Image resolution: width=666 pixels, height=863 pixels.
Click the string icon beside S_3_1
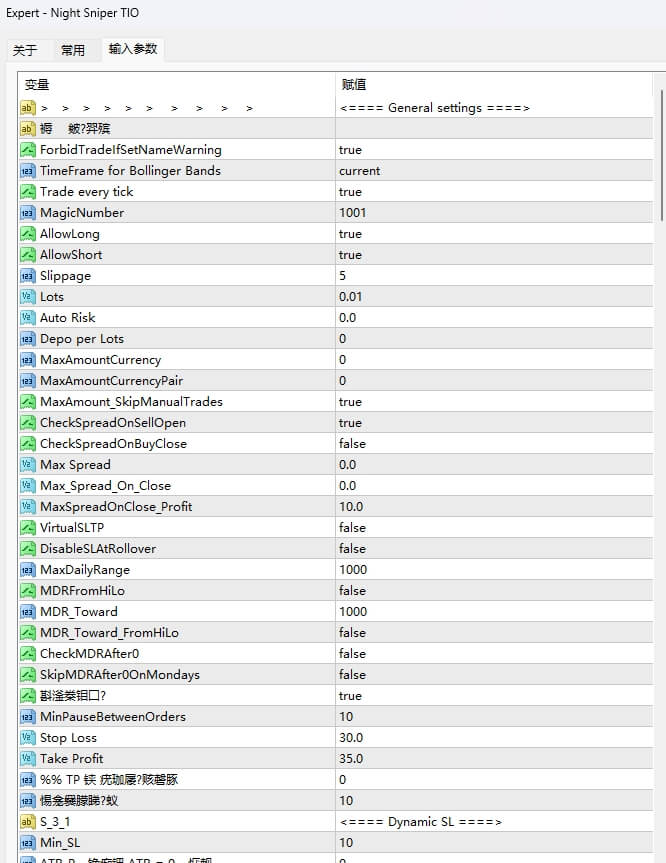pos(28,822)
